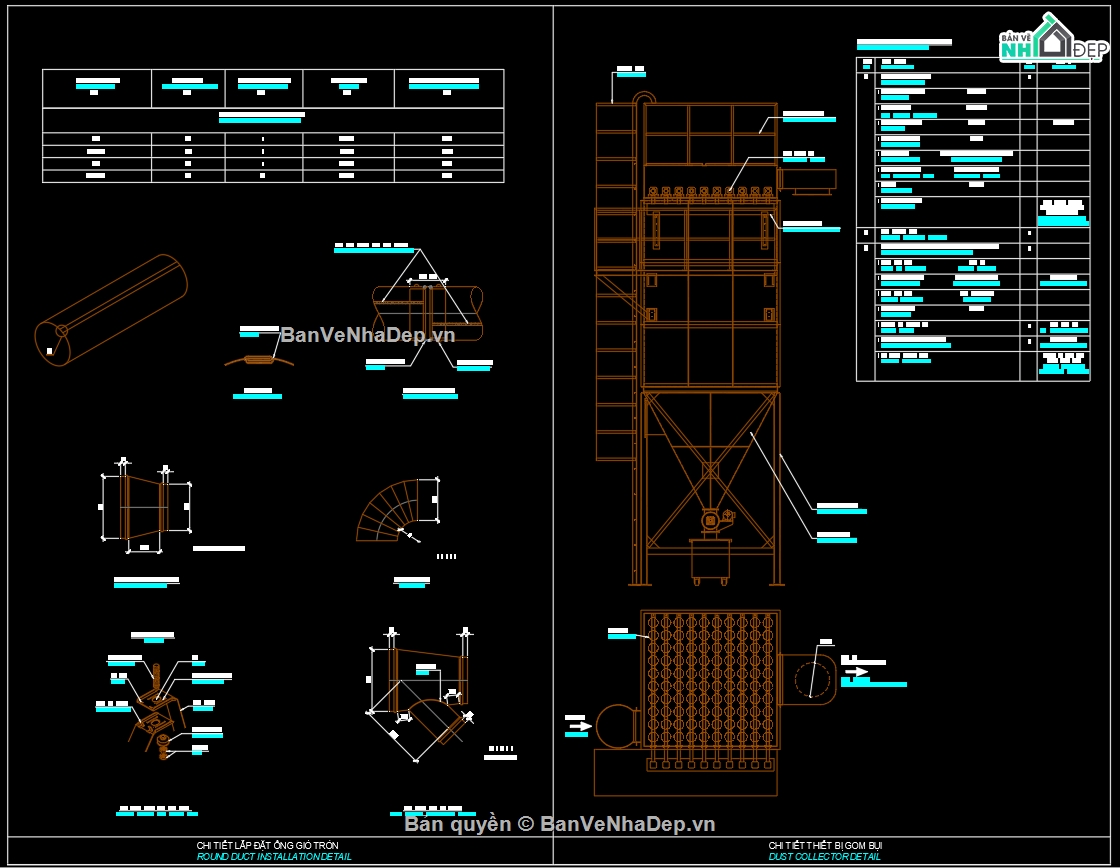The width and height of the screenshot is (1120, 868).
Task: Select the round duct reducer drawing
Action: point(145,507)
